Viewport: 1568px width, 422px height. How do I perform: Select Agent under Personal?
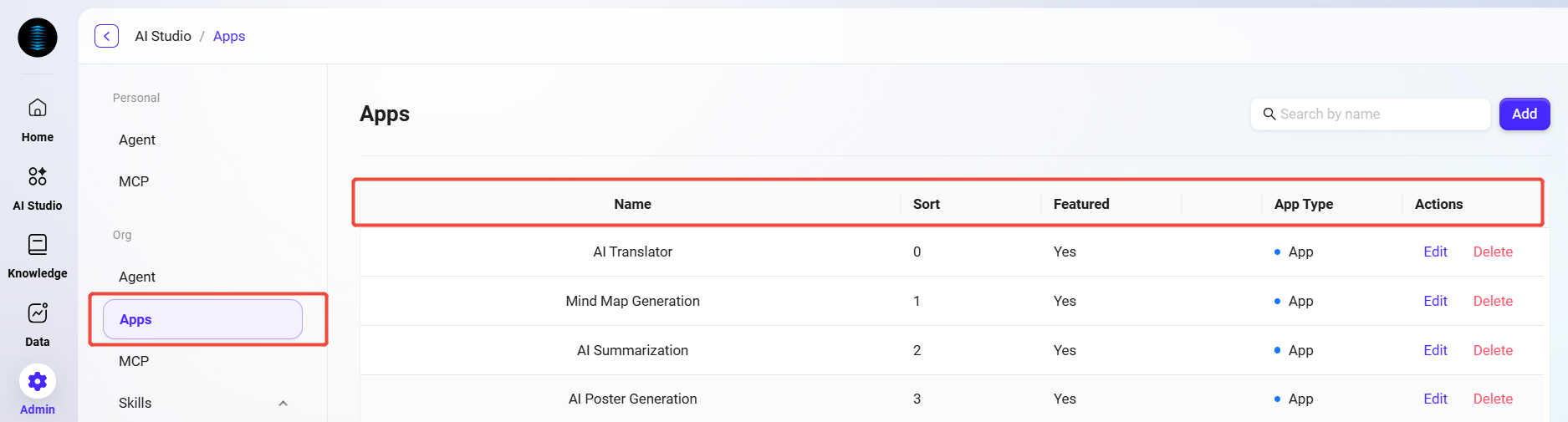[137, 140]
